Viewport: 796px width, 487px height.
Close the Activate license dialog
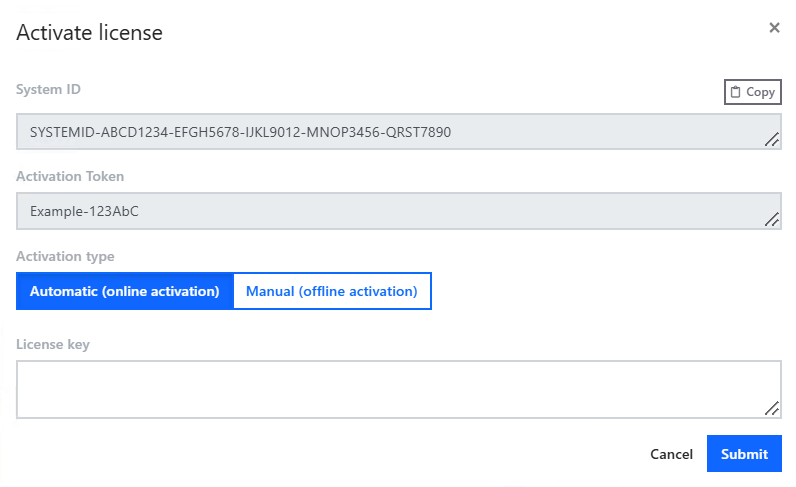tap(774, 27)
